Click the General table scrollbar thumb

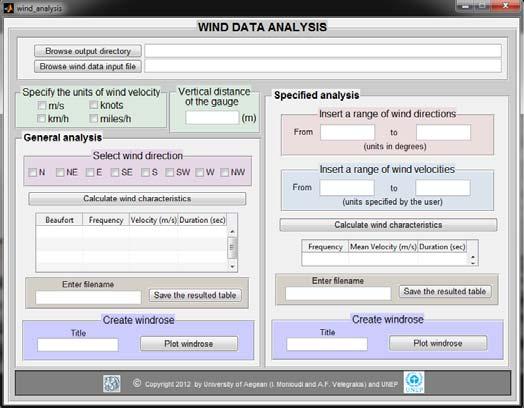pyautogui.click(x=232, y=247)
